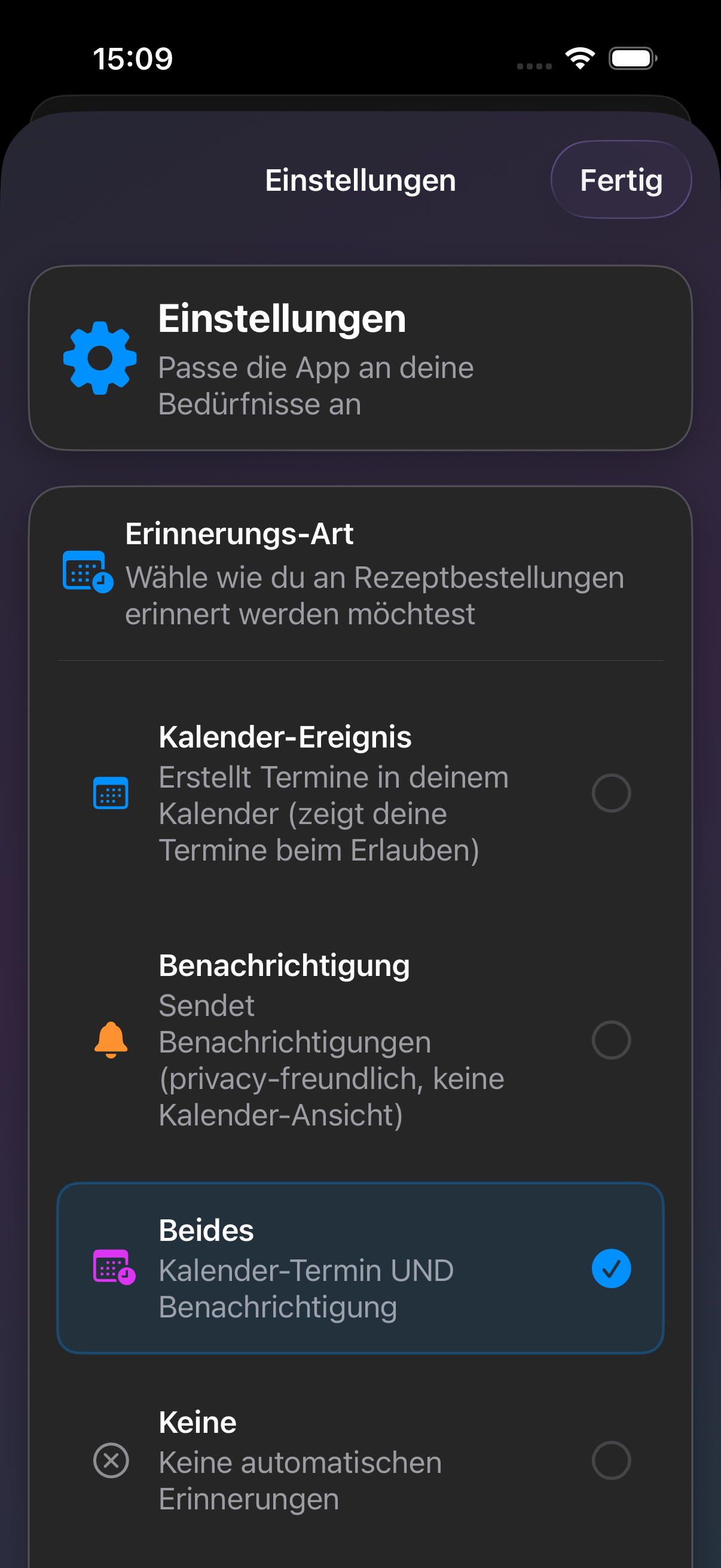Tap the Erinnerungs-Art section heading

click(240, 534)
